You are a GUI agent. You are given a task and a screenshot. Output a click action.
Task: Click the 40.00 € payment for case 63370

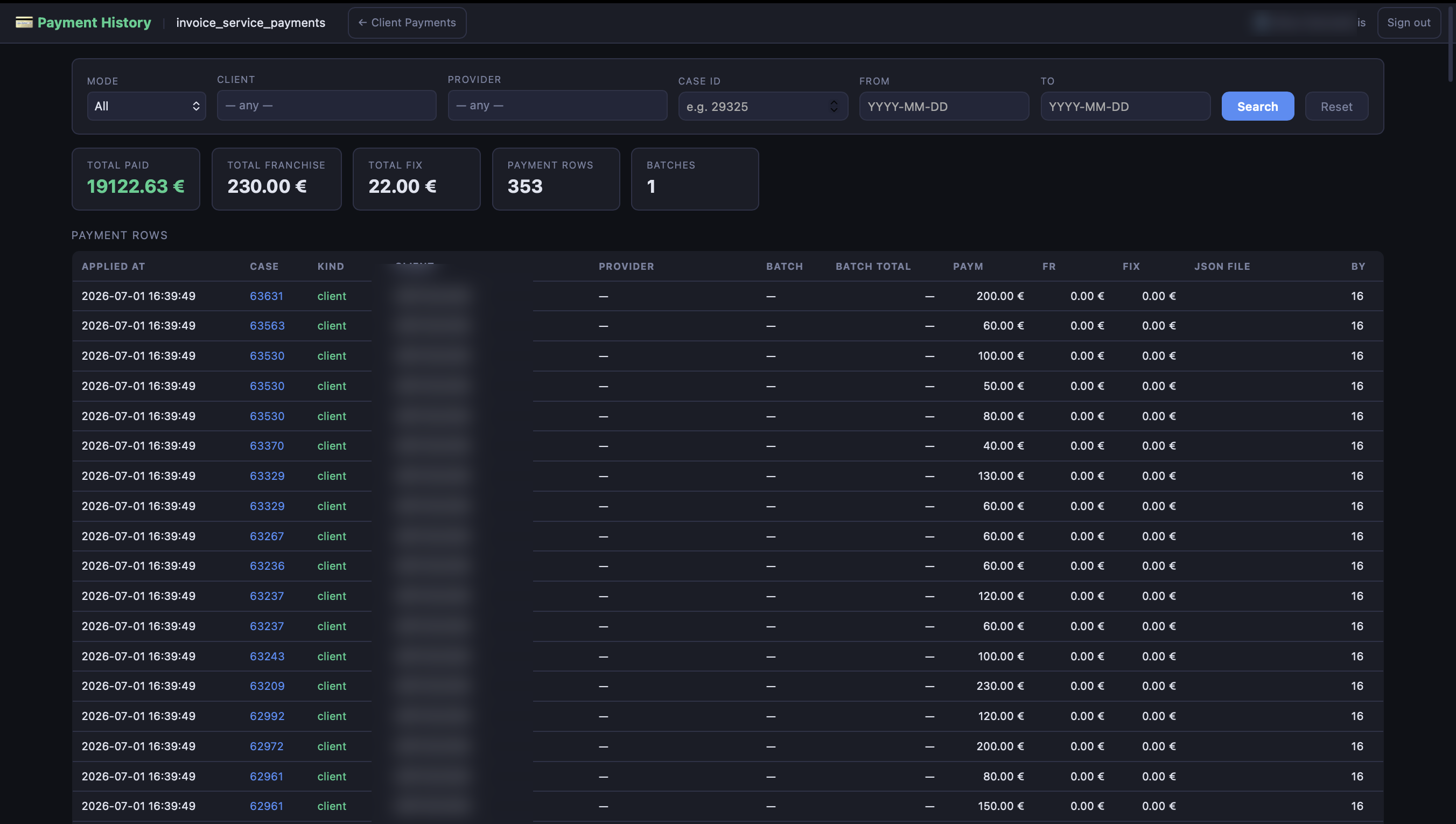coord(1003,445)
